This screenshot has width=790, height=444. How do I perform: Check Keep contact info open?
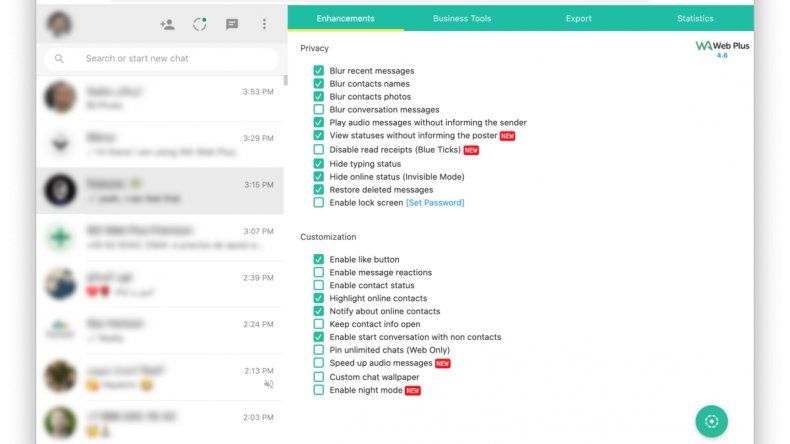pos(318,324)
